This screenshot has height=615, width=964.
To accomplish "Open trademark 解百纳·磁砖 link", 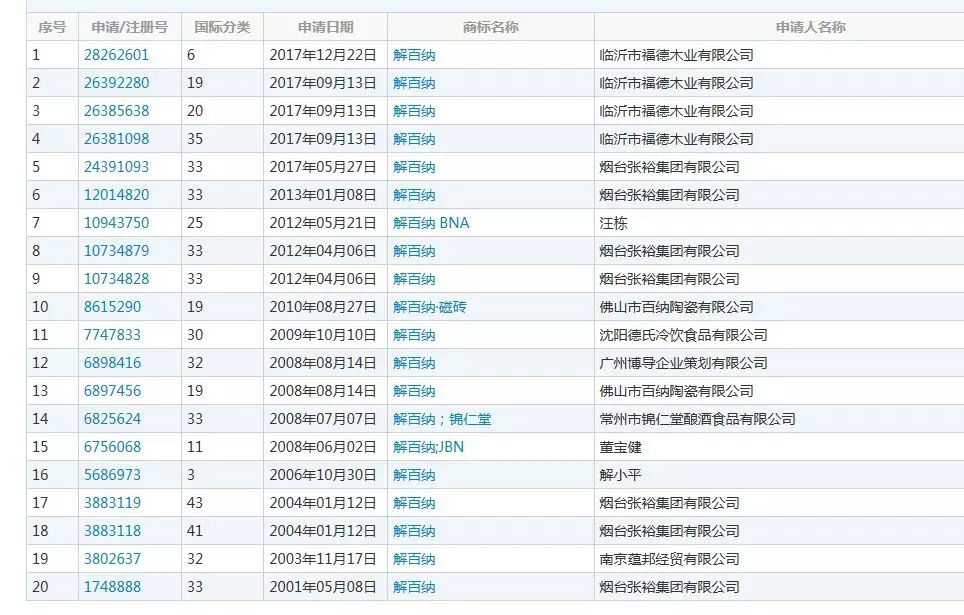I will (430, 307).
